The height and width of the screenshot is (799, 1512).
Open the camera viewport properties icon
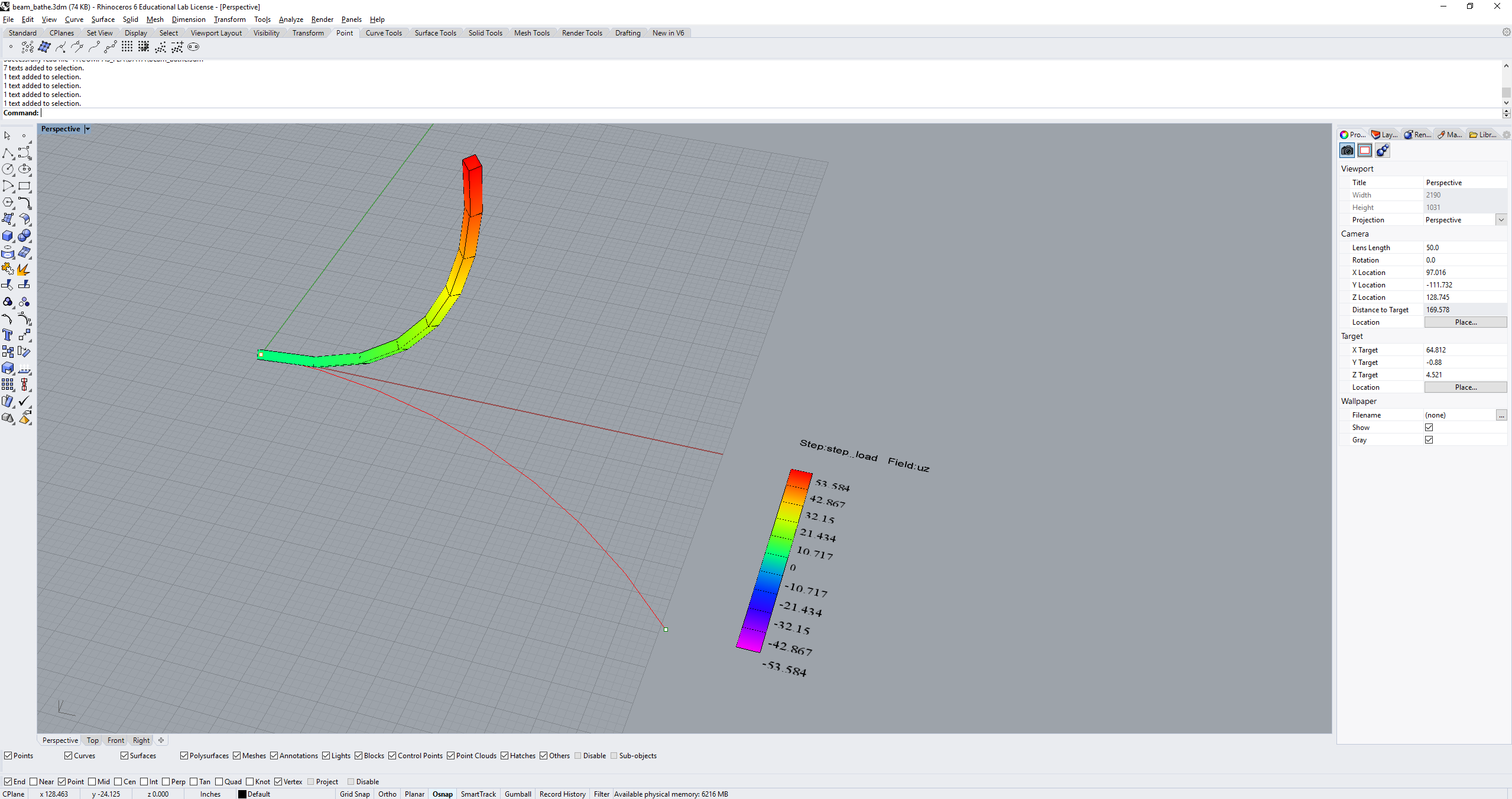(1346, 151)
